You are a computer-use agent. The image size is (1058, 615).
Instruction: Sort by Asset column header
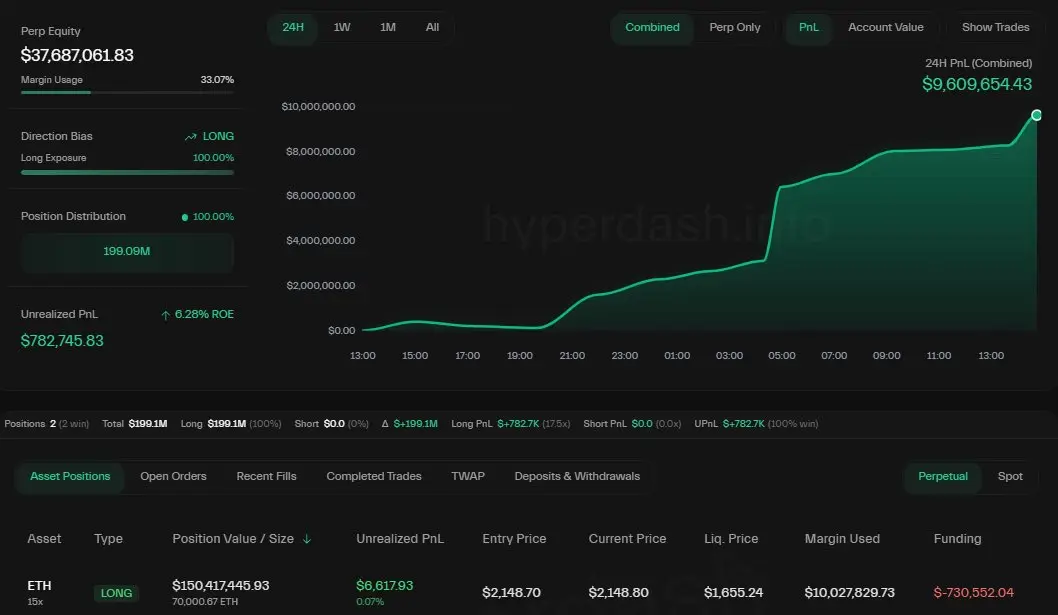click(44, 539)
